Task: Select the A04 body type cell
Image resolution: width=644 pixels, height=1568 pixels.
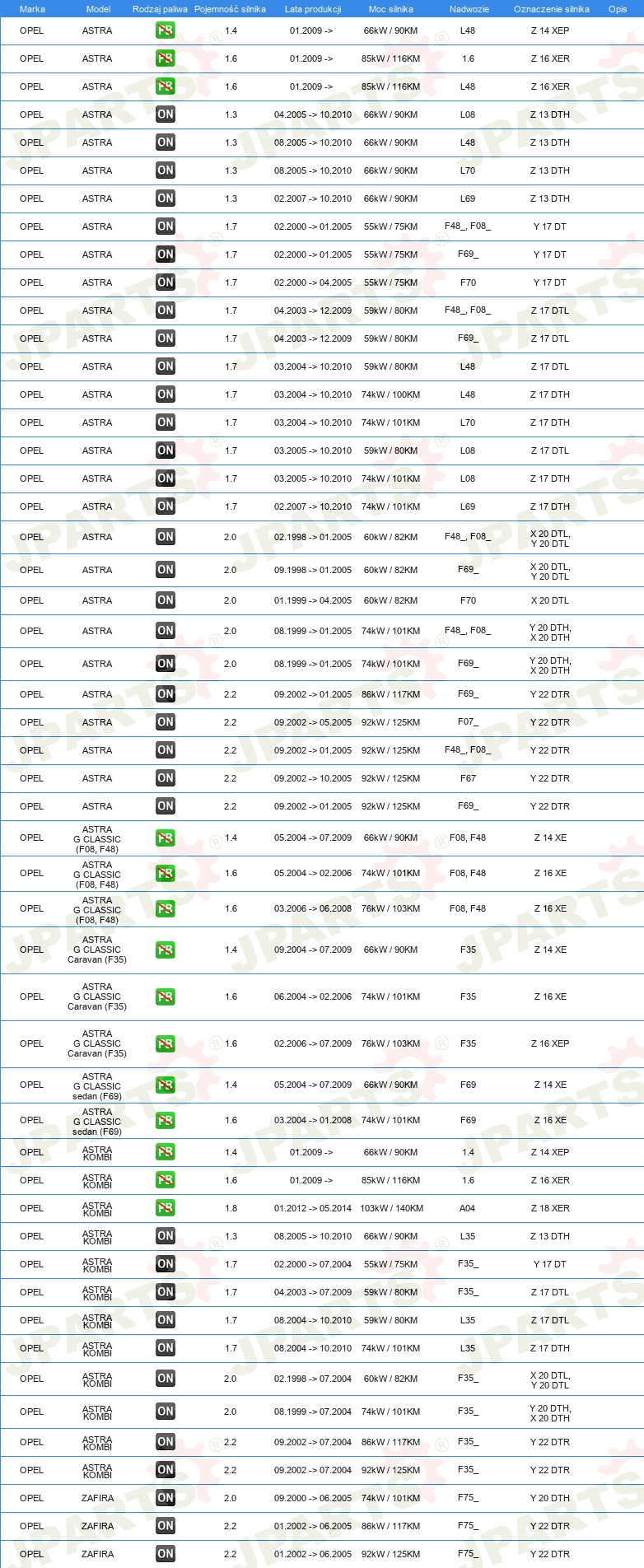Action: [468, 1208]
